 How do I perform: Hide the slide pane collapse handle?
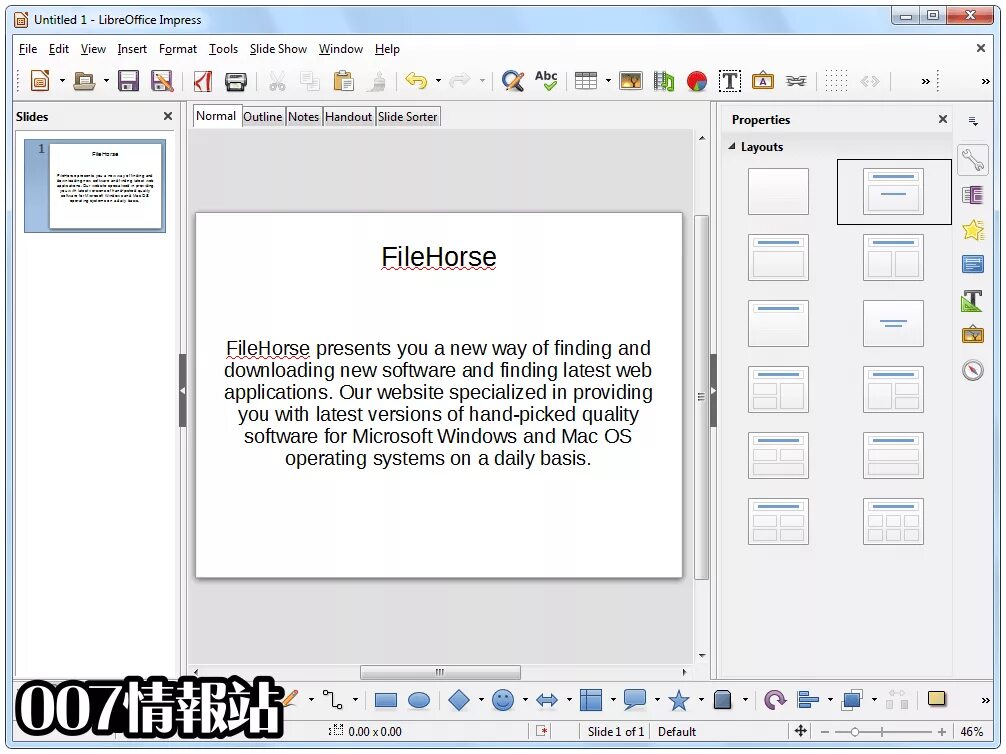click(x=182, y=390)
